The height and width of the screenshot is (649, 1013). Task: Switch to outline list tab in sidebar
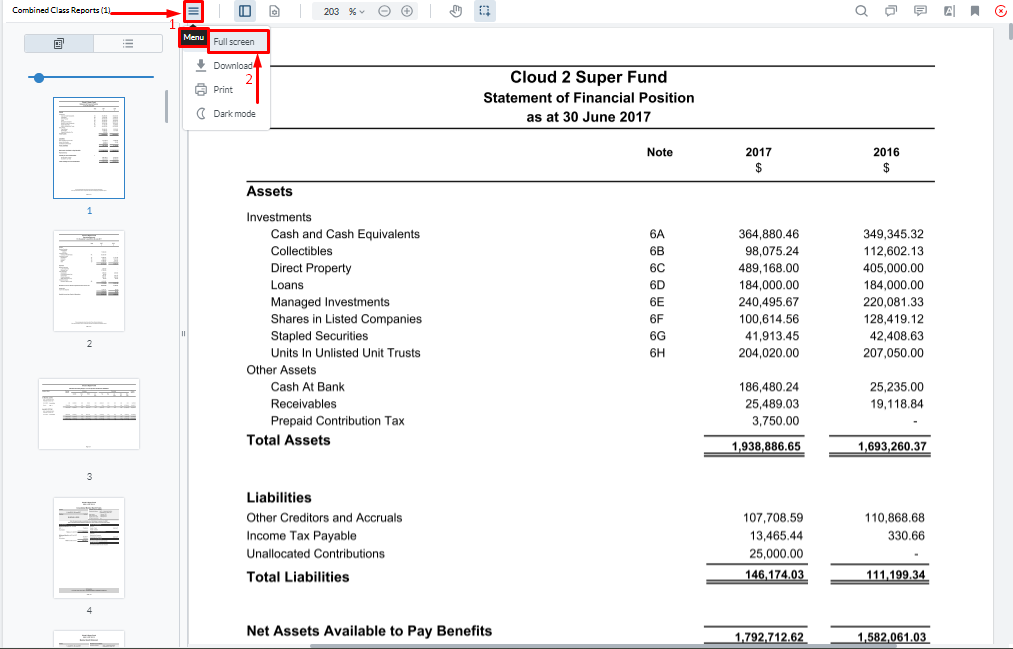[128, 43]
